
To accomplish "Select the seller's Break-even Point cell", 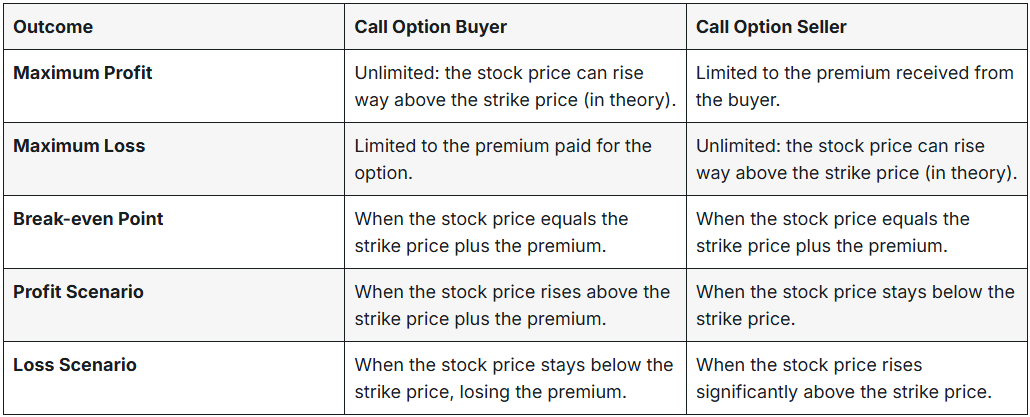I will (833, 232).
